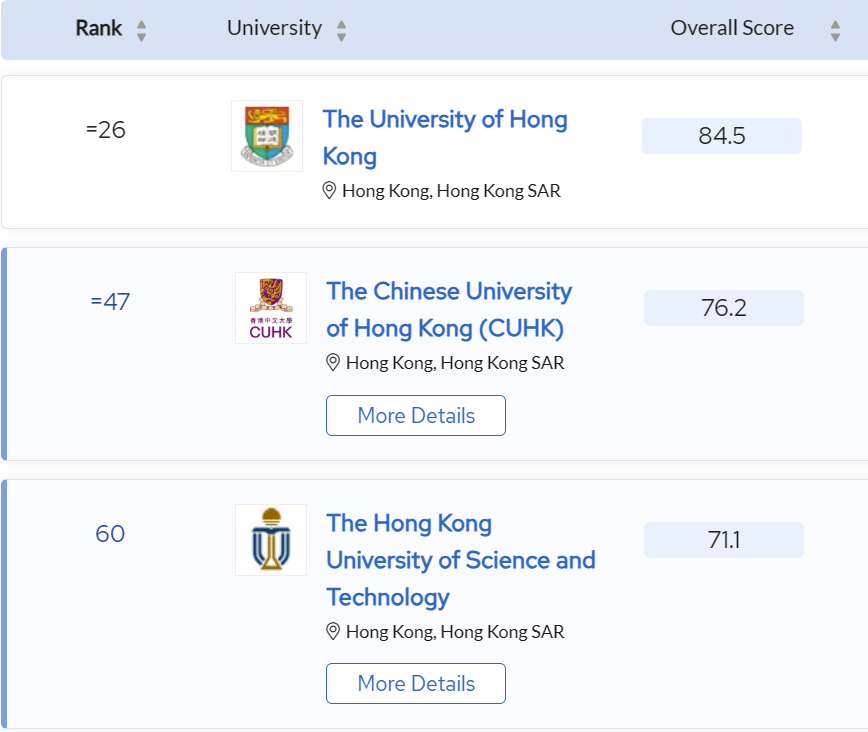The height and width of the screenshot is (732, 868).
Task: Click location pin icon under HKUST
Action: point(333,631)
